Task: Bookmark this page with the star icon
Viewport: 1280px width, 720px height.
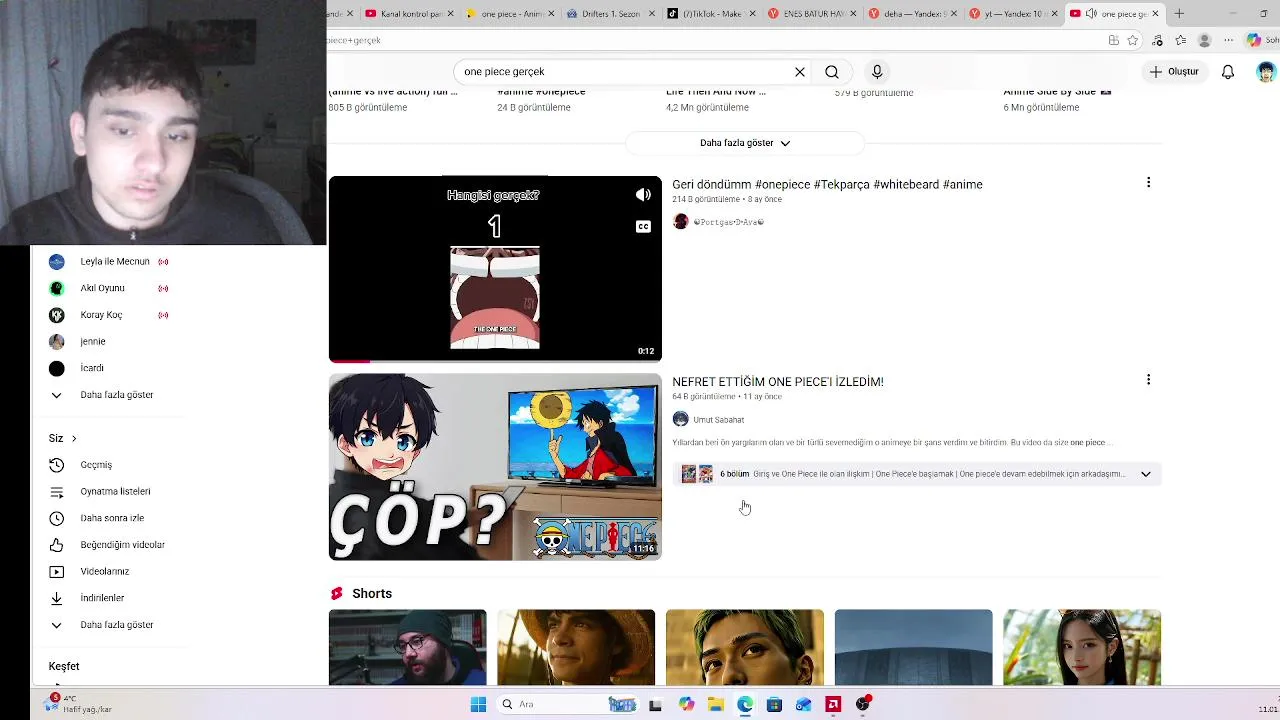Action: click(x=1133, y=40)
